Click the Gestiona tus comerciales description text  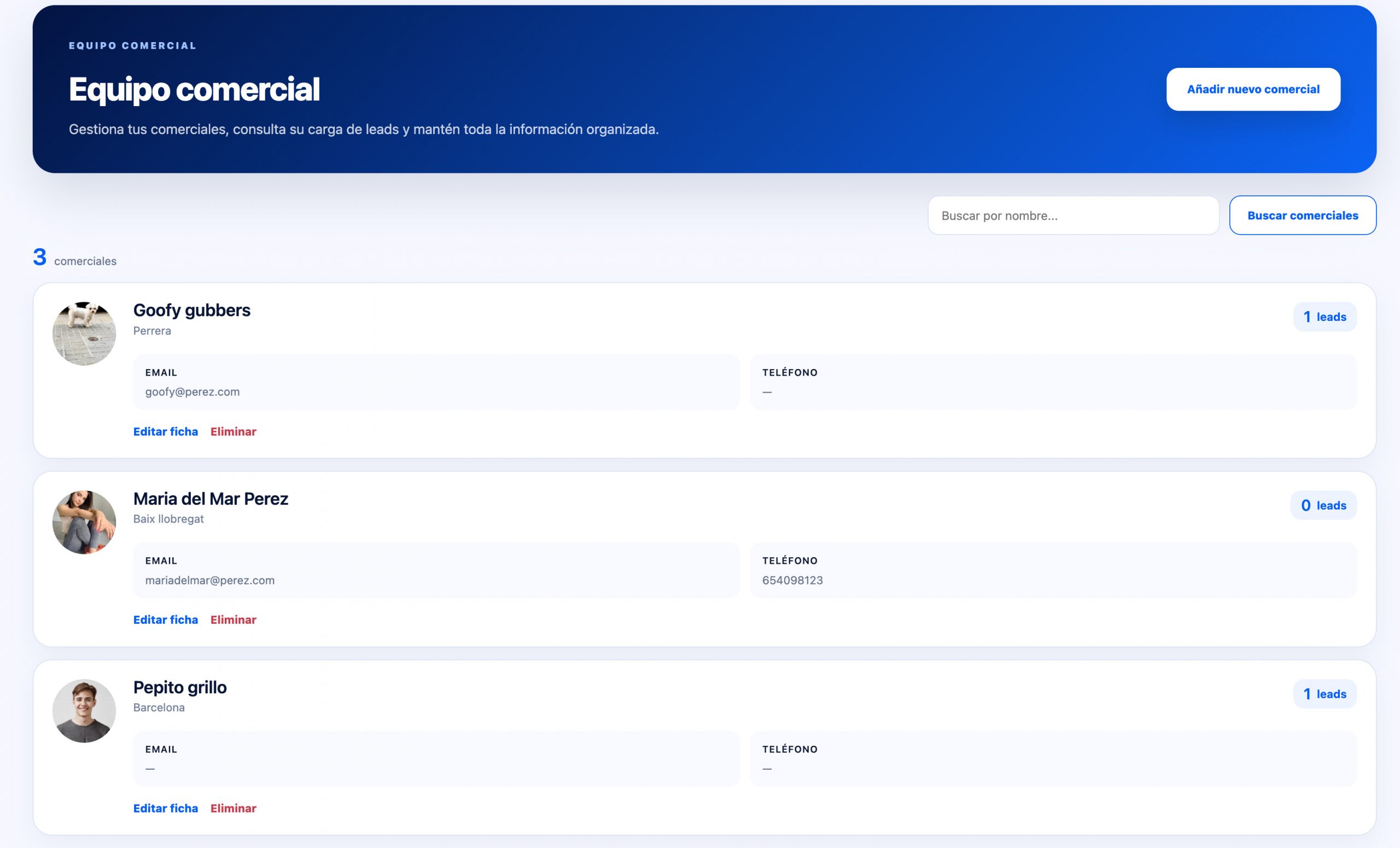tap(364, 130)
